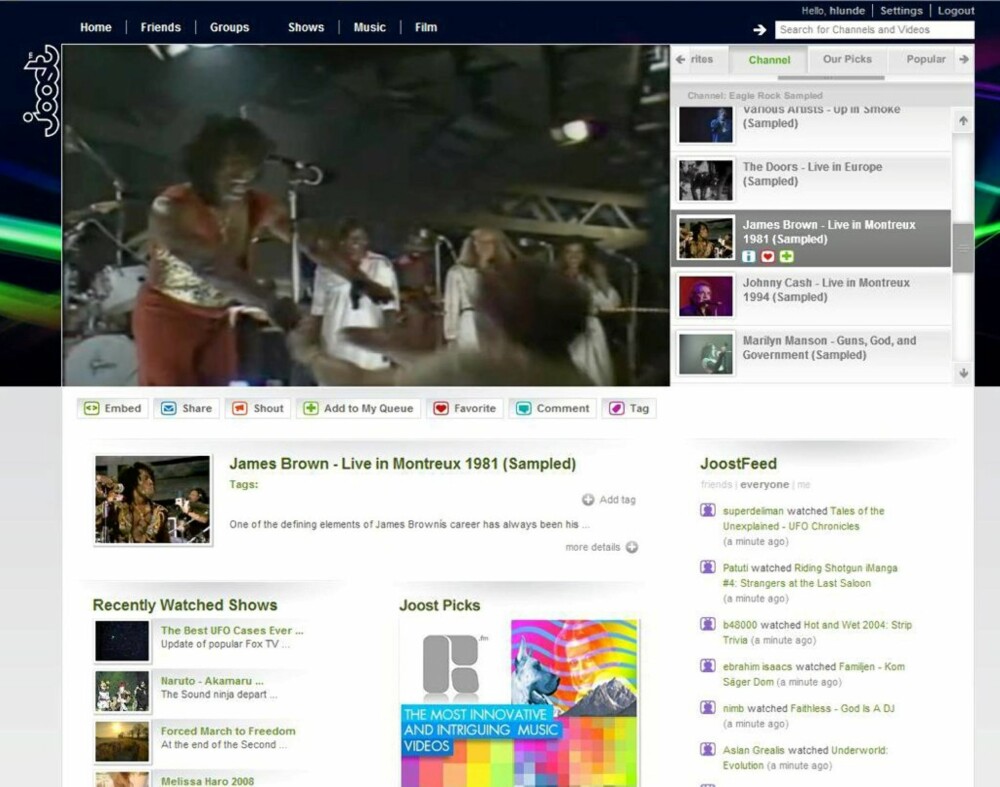Click the James Brown thumbnail in details section
Image resolution: width=1000 pixels, height=787 pixels.
click(x=152, y=499)
